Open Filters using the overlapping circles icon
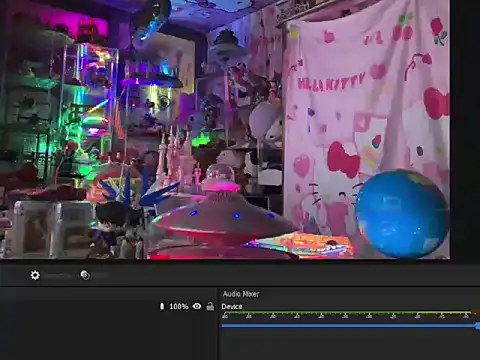Screen dimensions: 480x360 click(x=85, y=275)
